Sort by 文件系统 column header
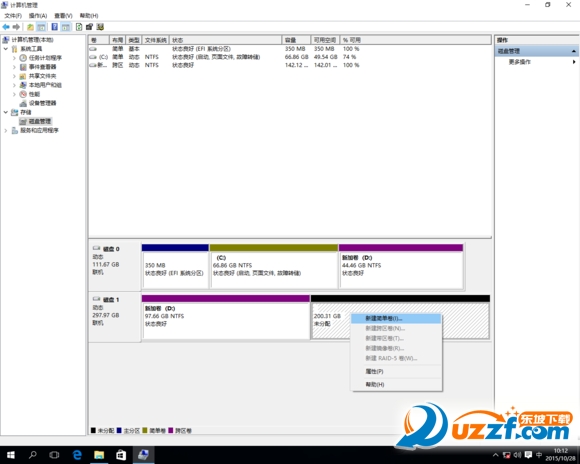 [x=156, y=40]
